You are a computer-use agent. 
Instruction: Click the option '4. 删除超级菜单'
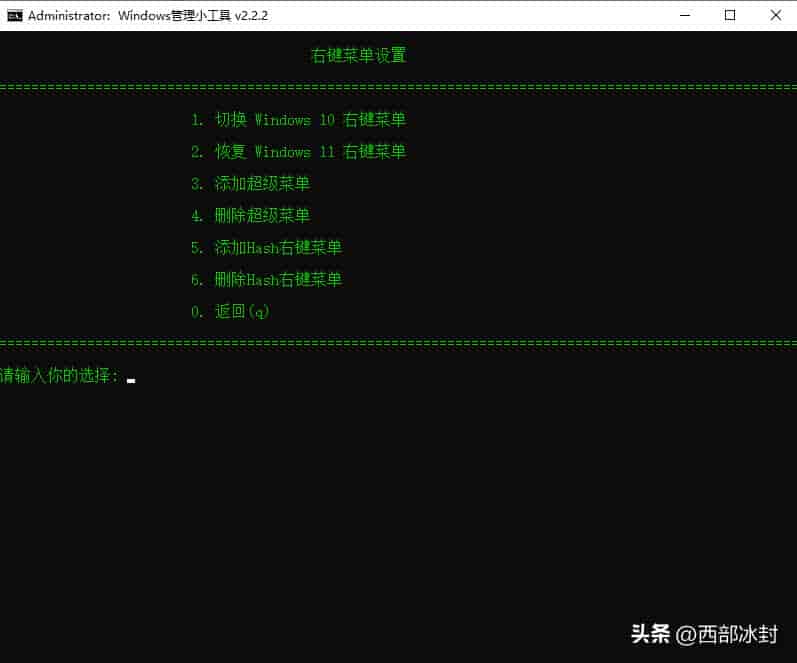pyautogui.click(x=250, y=216)
